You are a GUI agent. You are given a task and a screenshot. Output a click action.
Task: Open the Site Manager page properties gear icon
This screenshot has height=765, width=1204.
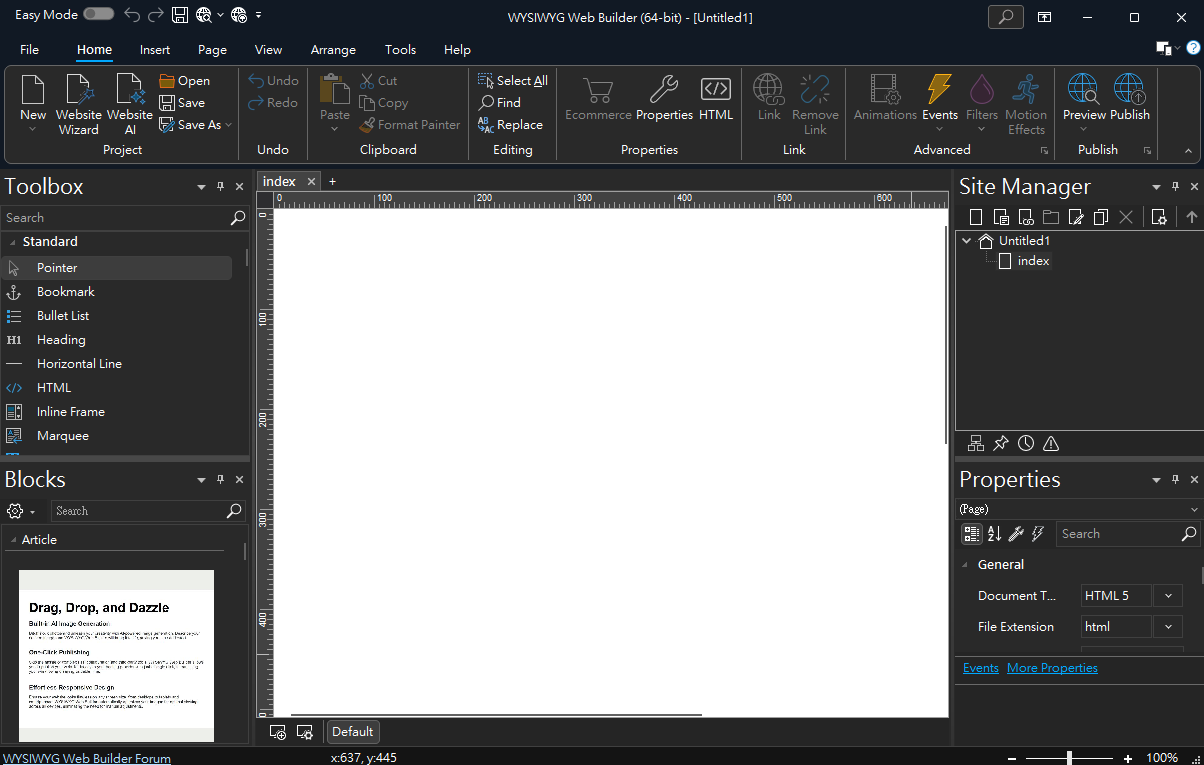(1159, 217)
